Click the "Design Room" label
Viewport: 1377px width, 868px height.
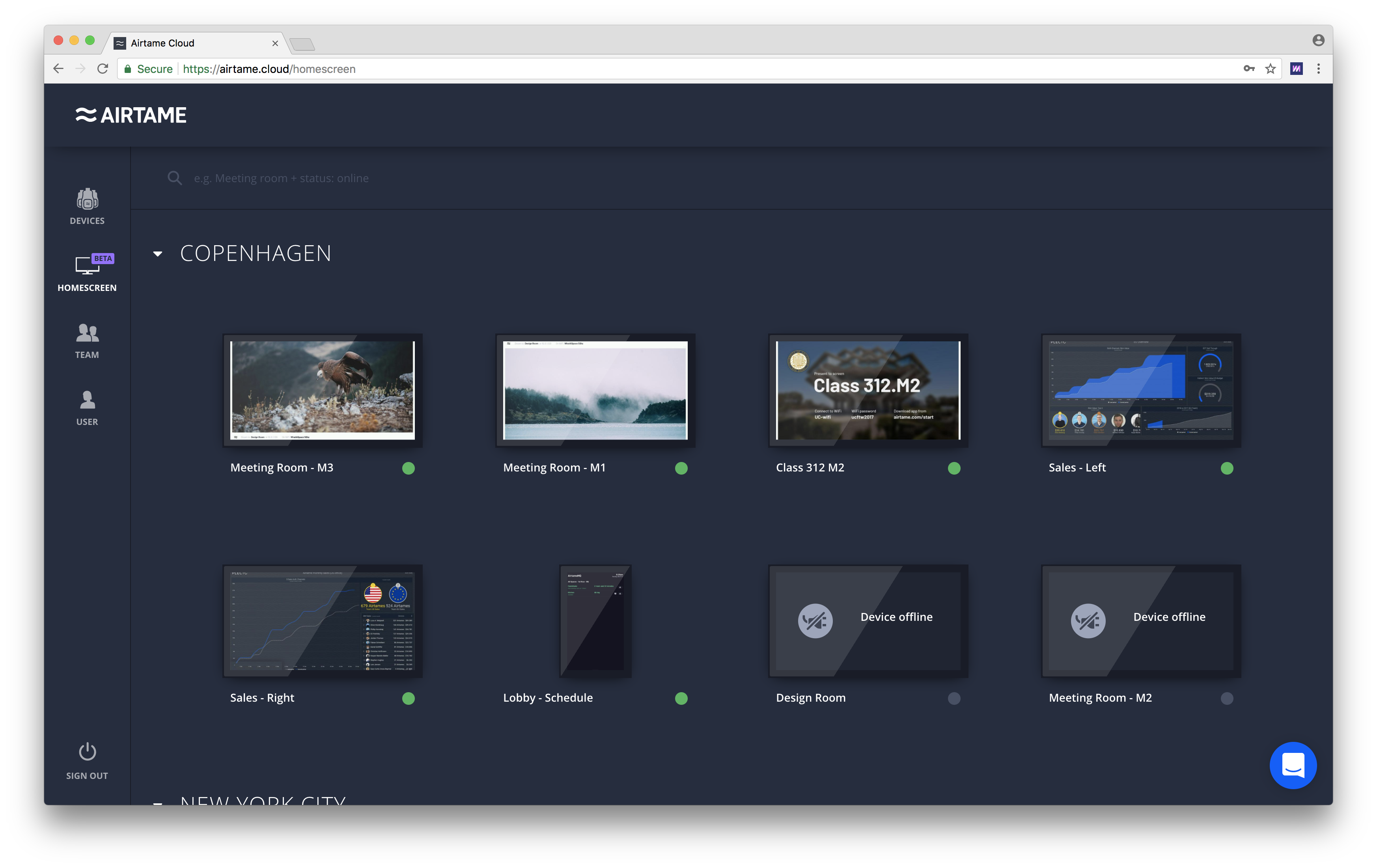(x=810, y=698)
